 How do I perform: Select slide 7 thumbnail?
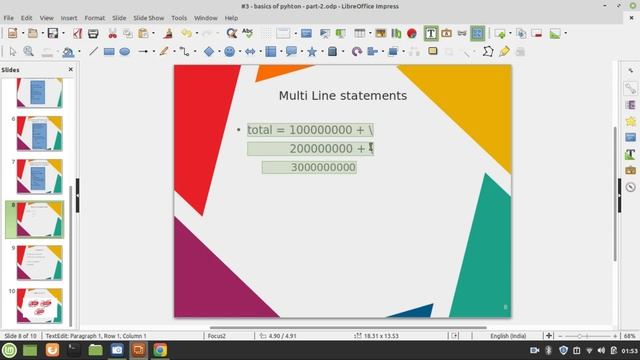40,176
